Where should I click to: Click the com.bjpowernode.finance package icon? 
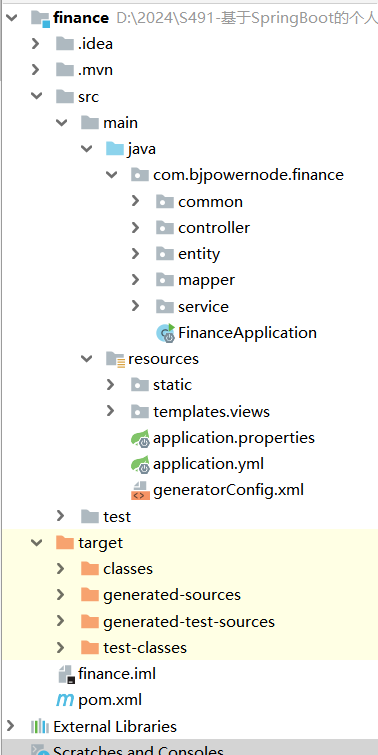pyautogui.click(x=140, y=175)
